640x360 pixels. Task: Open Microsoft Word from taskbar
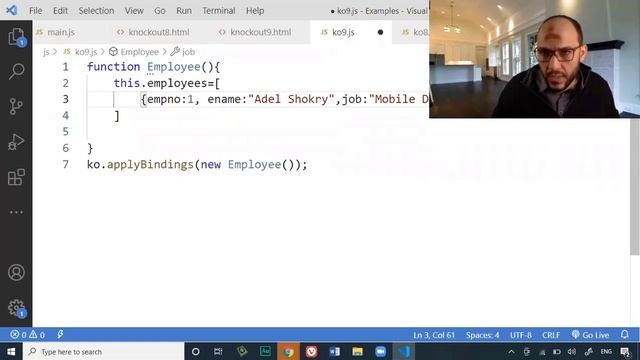[334, 351]
